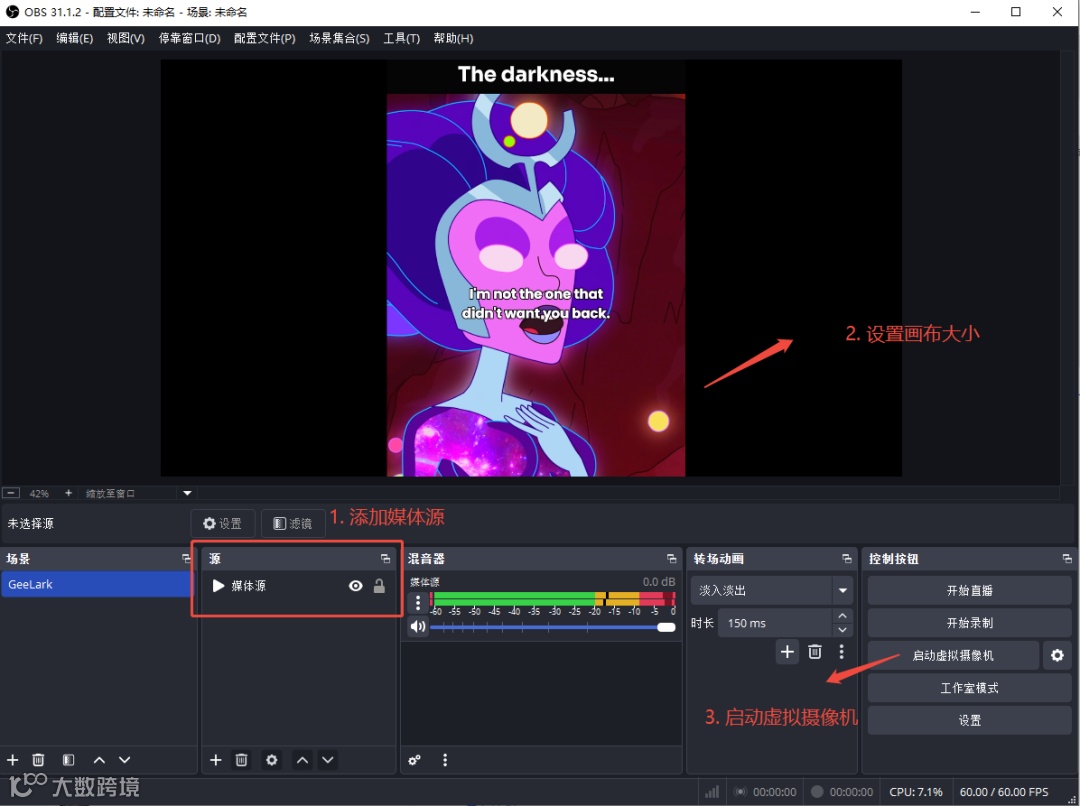
Task: Zoom in preview plus button
Action: click(68, 493)
